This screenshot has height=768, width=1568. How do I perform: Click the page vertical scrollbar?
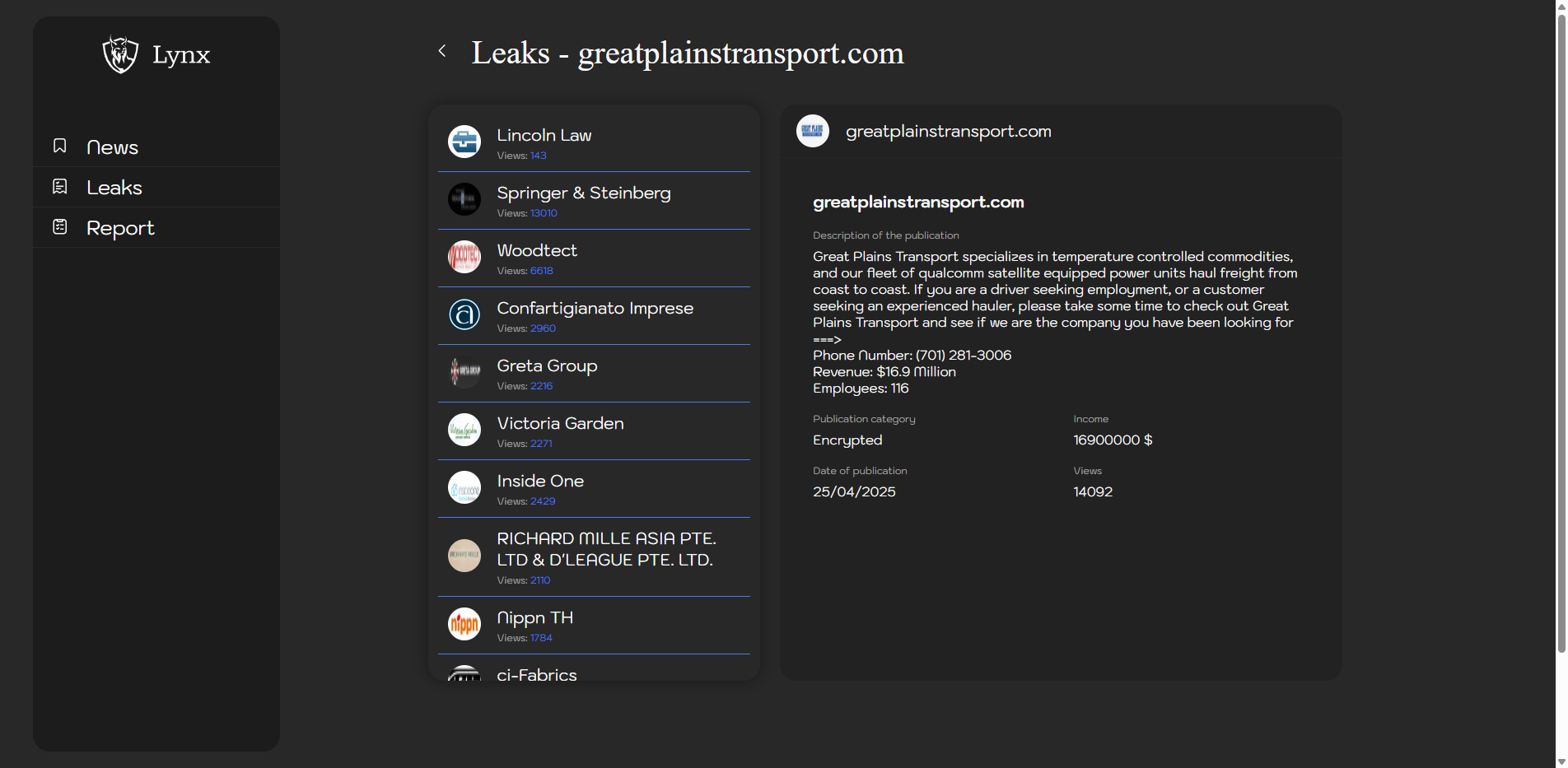point(1561,329)
